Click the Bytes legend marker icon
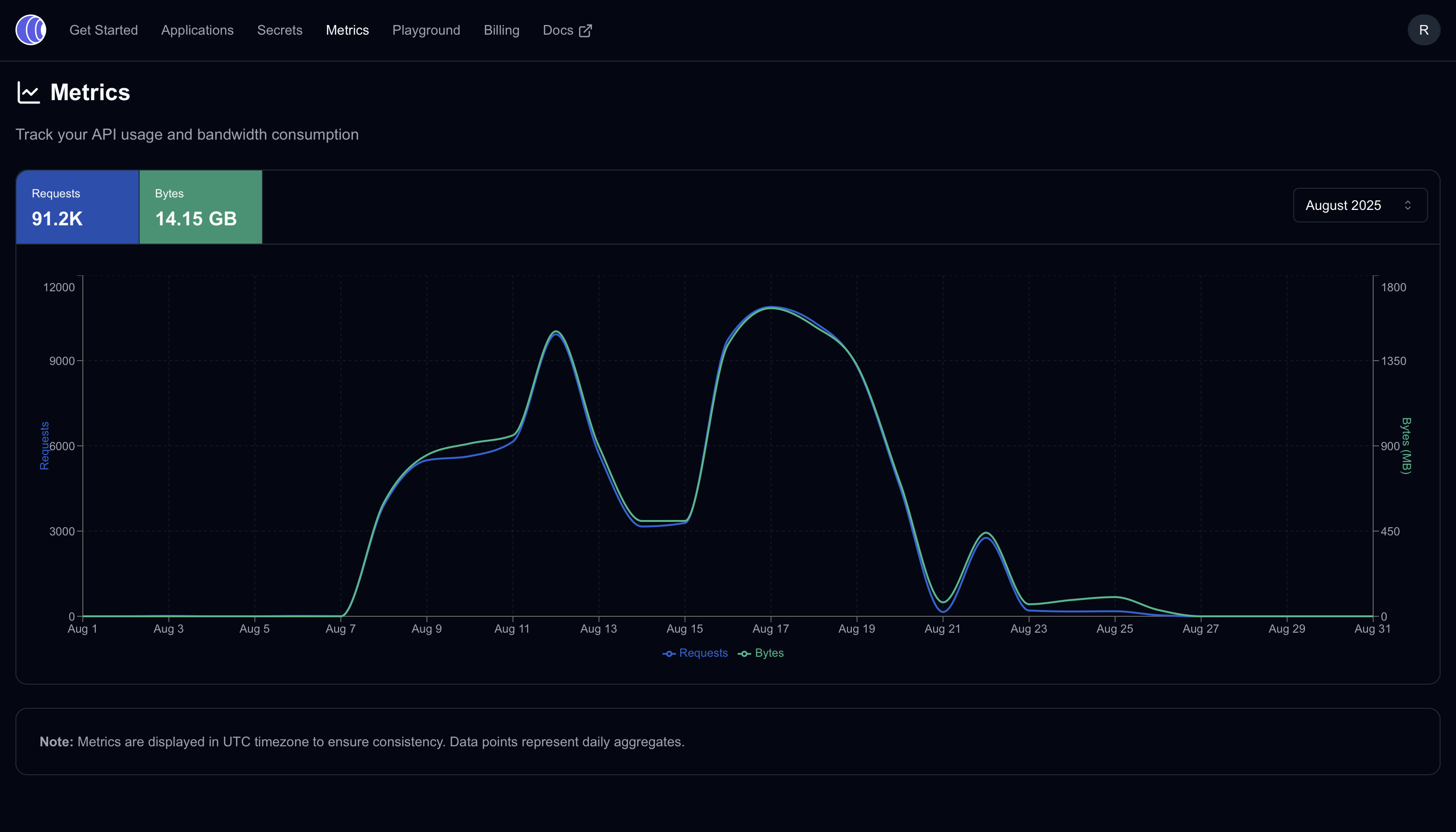Image resolution: width=1456 pixels, height=832 pixels. (x=744, y=654)
